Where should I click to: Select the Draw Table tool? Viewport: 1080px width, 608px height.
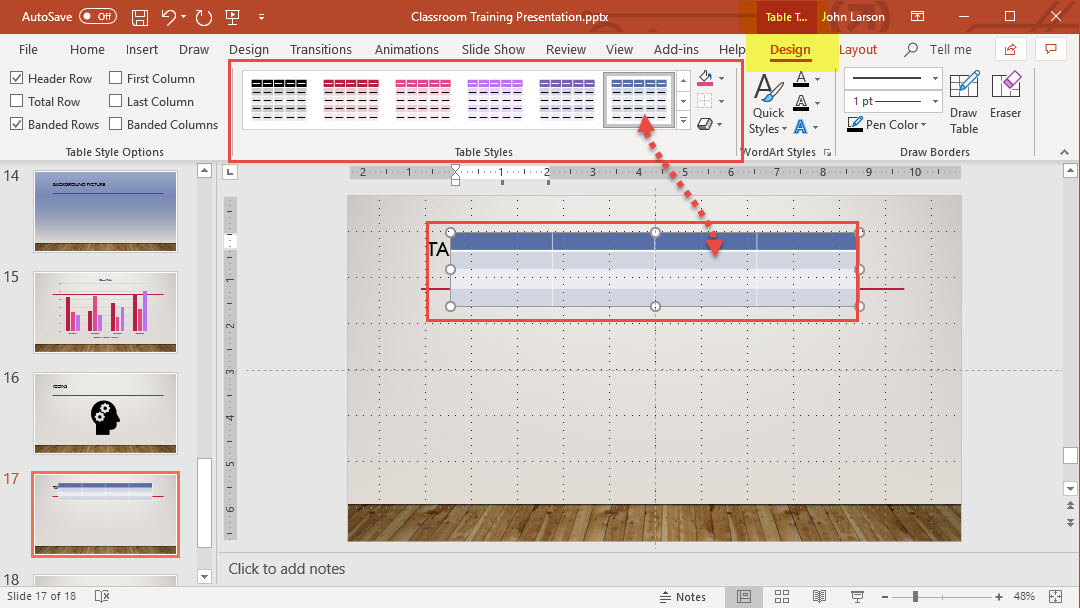(964, 102)
